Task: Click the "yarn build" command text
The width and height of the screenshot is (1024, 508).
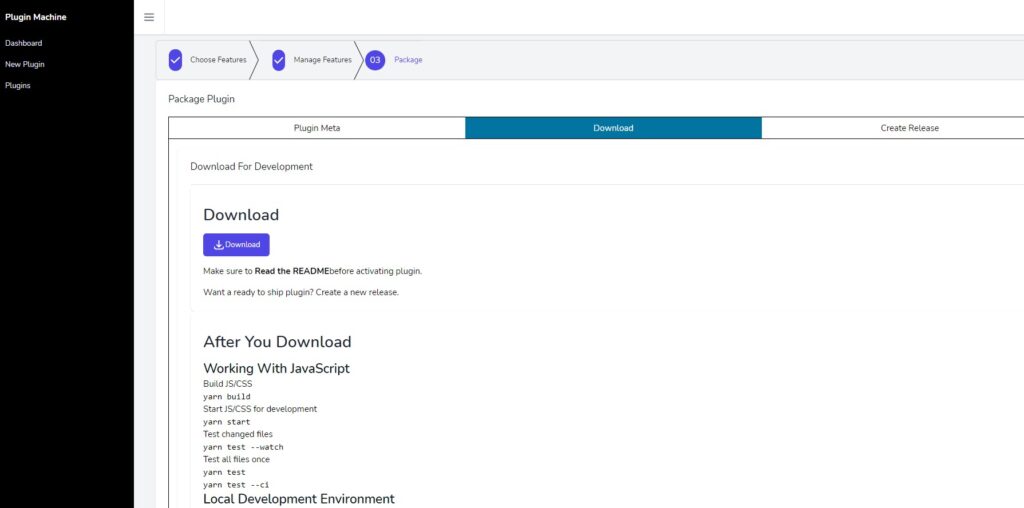Action: pyautogui.click(x=227, y=396)
